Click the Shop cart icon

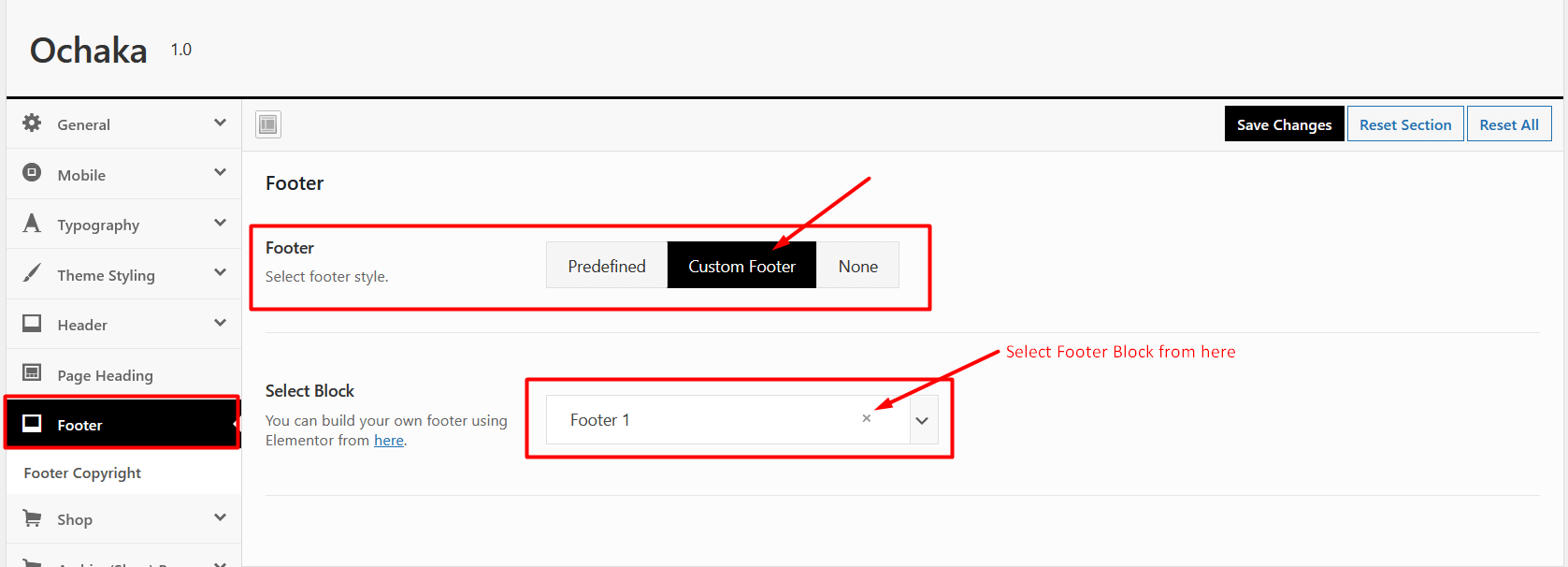click(x=32, y=518)
